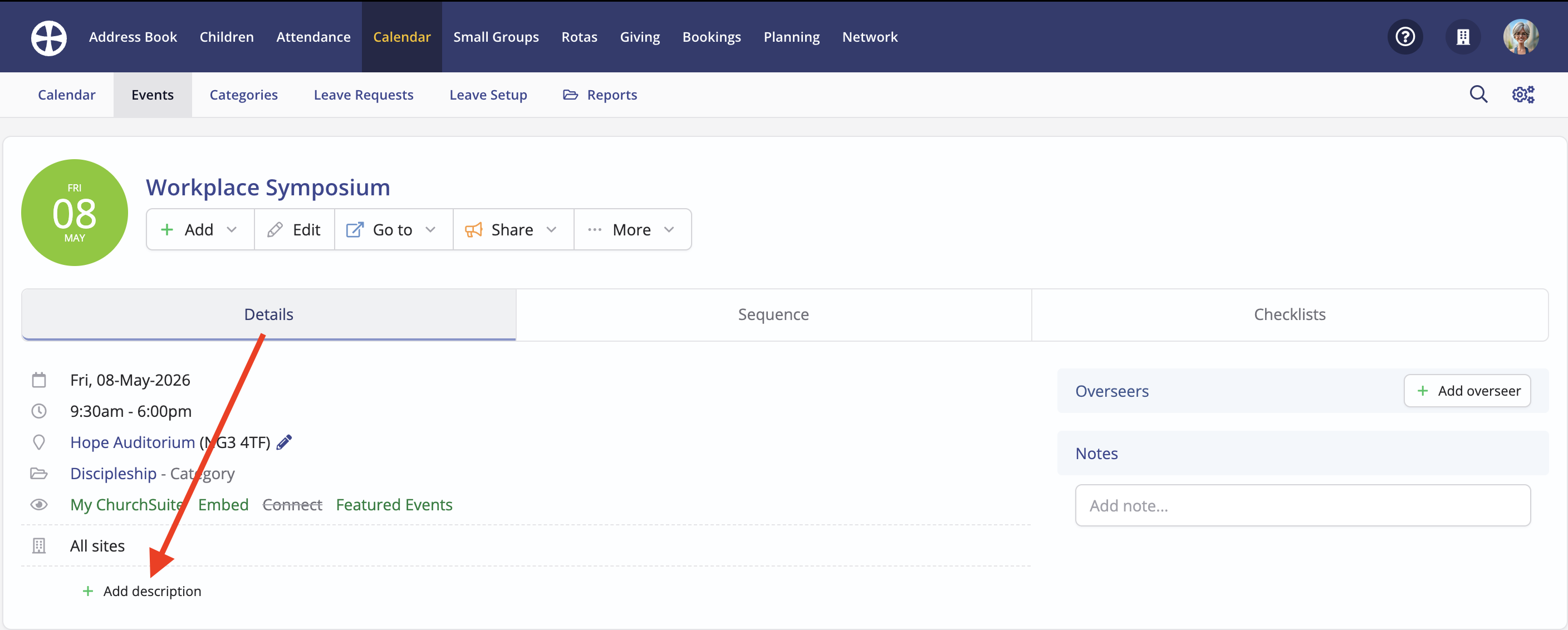Open the More dropdown
Viewport: 1568px width, 630px height.
coord(633,229)
